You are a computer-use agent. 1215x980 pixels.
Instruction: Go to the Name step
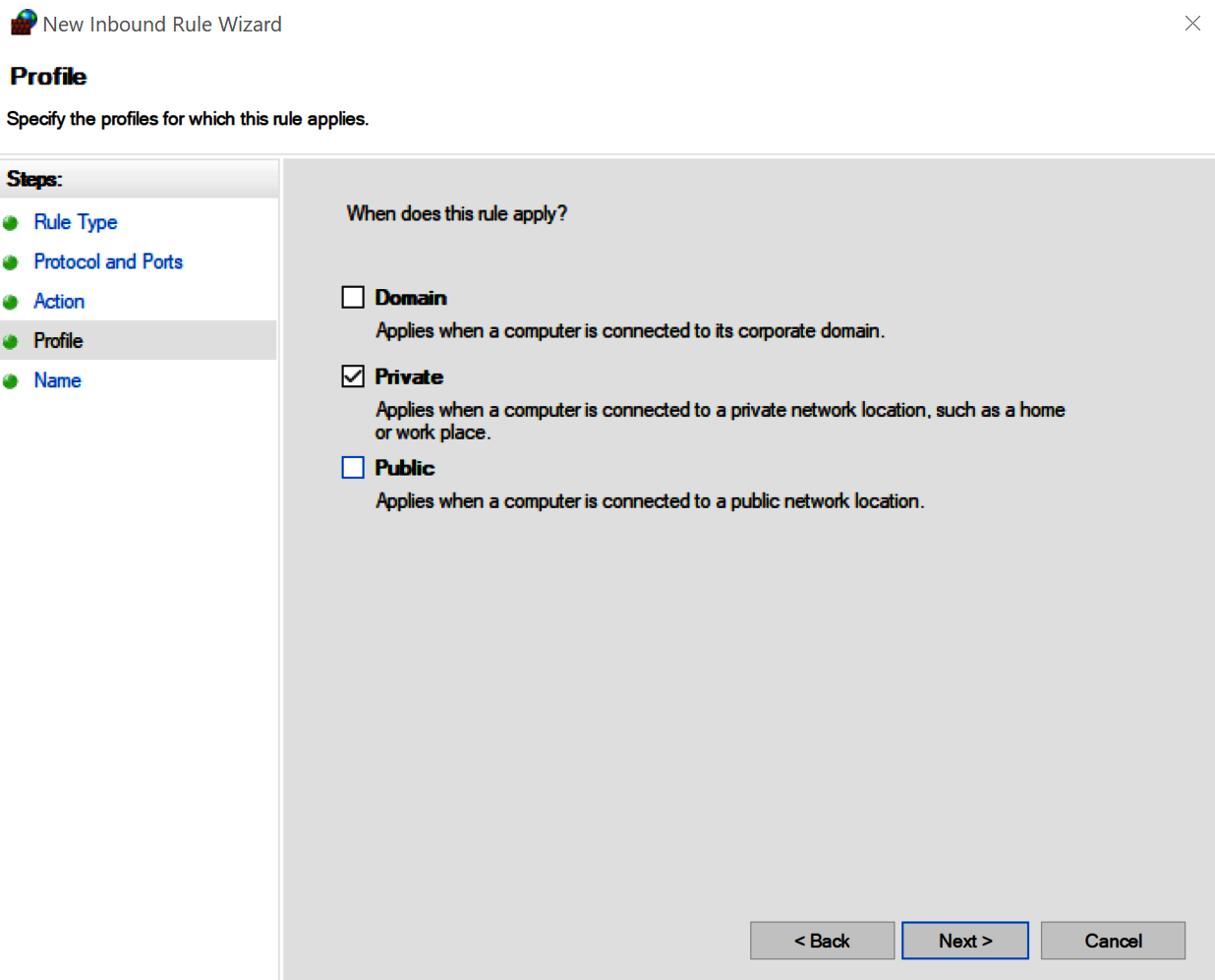[57, 380]
